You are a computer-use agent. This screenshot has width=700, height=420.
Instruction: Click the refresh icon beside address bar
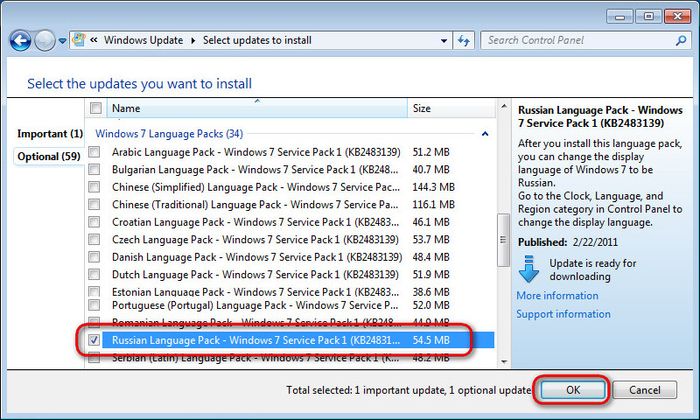tap(464, 41)
